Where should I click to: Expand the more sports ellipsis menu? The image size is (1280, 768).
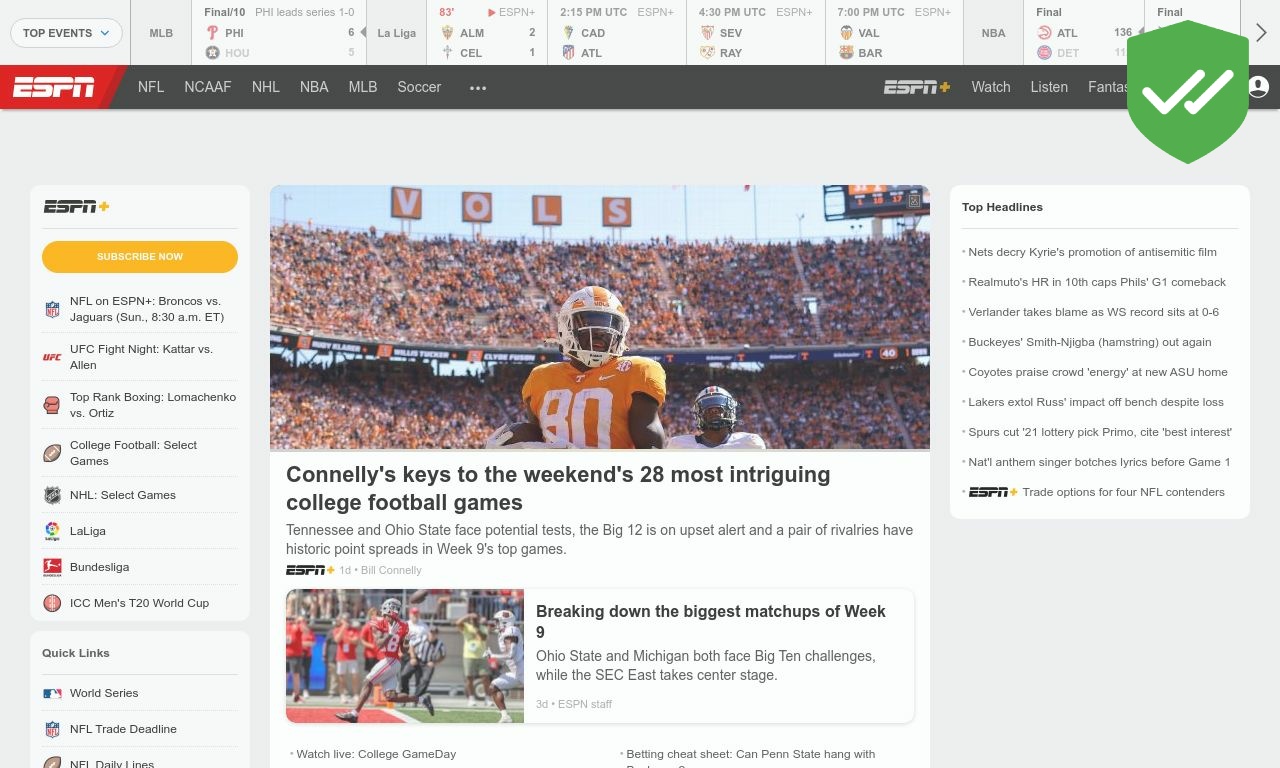pos(478,88)
